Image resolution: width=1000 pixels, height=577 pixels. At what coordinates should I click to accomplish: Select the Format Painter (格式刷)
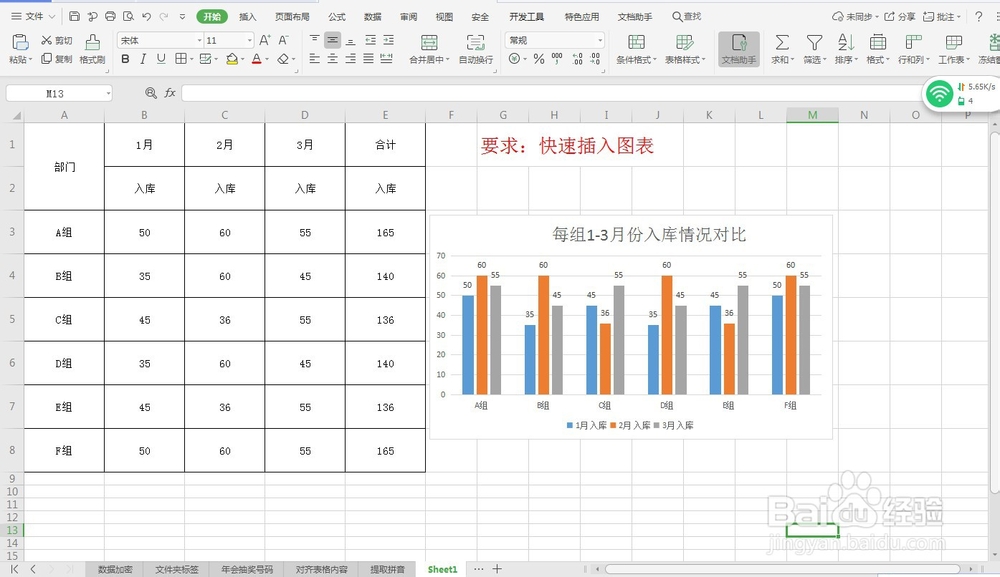point(92,48)
